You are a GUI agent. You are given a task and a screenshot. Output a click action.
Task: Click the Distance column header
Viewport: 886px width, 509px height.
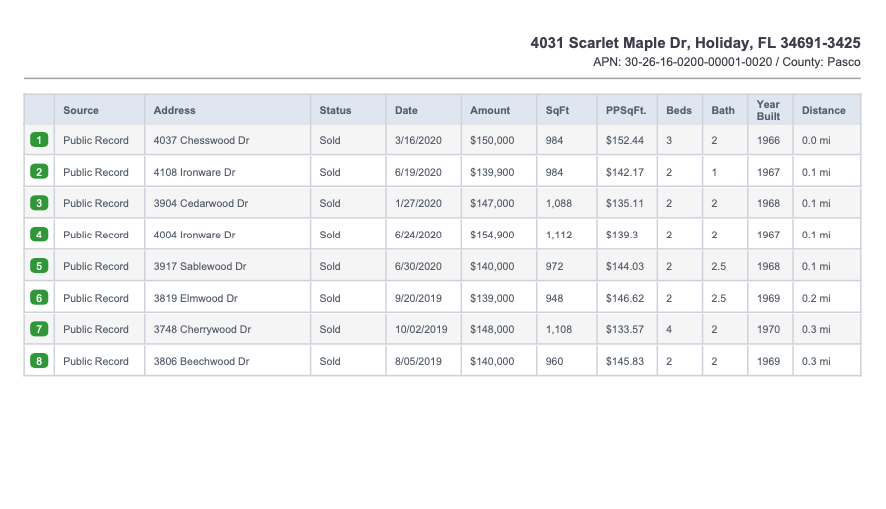pos(823,110)
